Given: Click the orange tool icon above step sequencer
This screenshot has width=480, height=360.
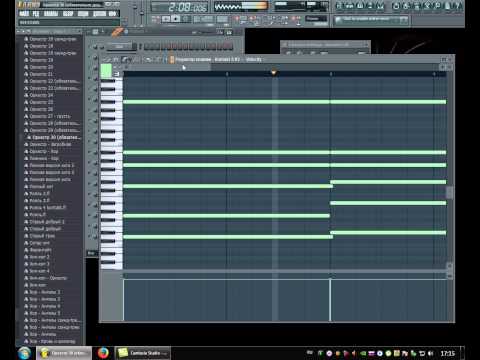Looking at the screenshot, I should coord(117,32).
